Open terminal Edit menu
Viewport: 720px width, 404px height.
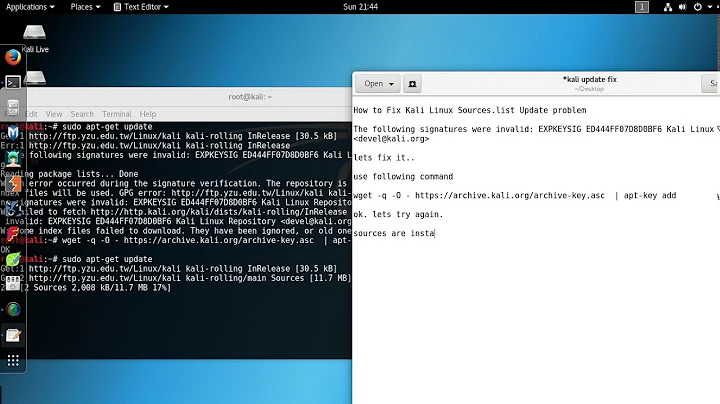pyautogui.click(x=31, y=114)
